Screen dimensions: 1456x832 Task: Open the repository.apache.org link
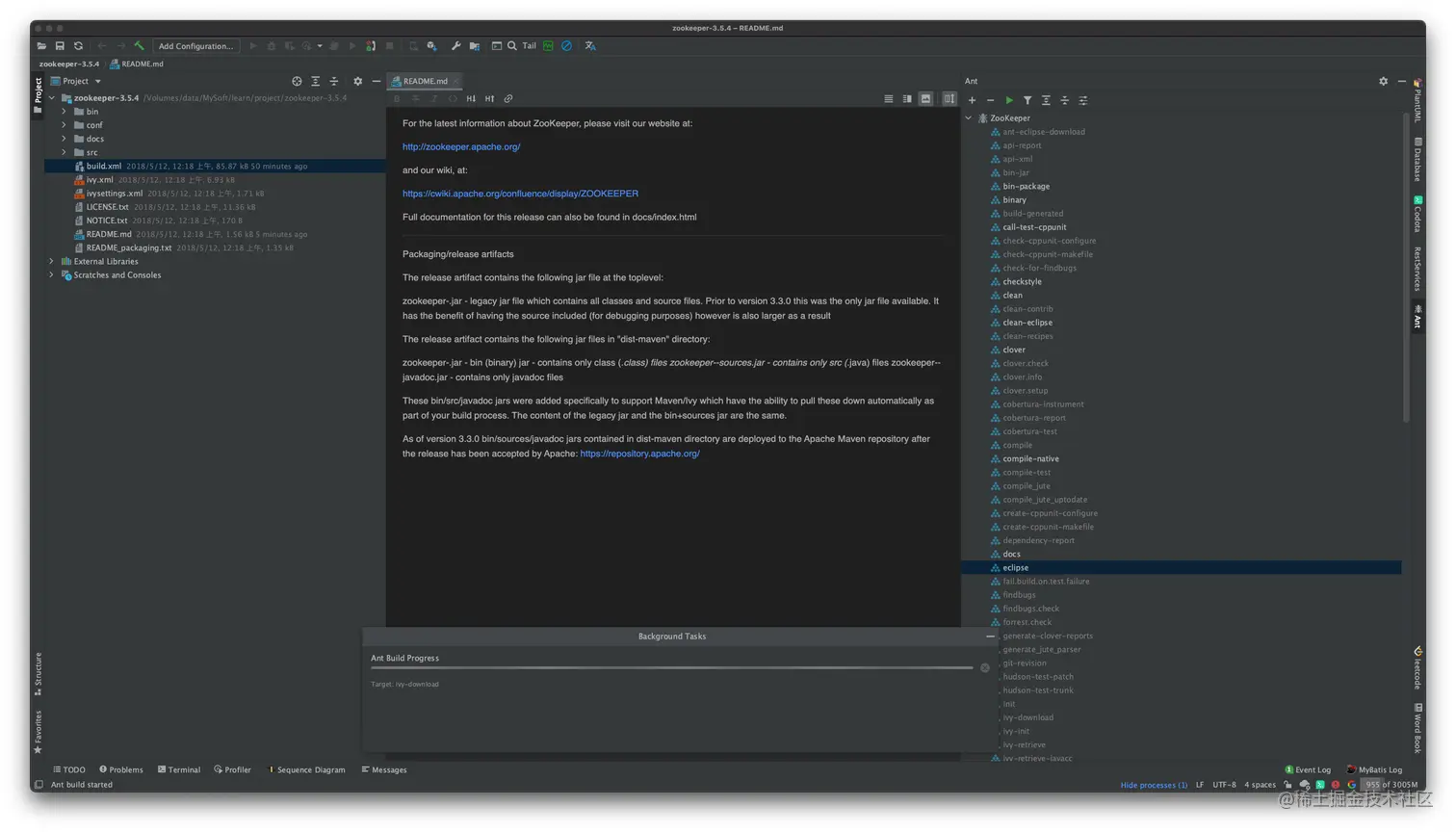click(x=639, y=454)
